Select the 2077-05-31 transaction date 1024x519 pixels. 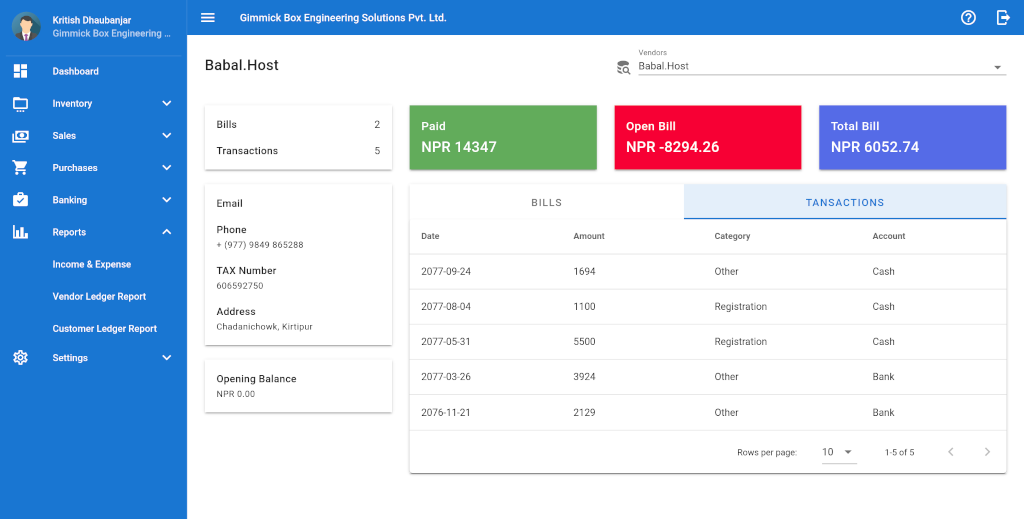(446, 342)
